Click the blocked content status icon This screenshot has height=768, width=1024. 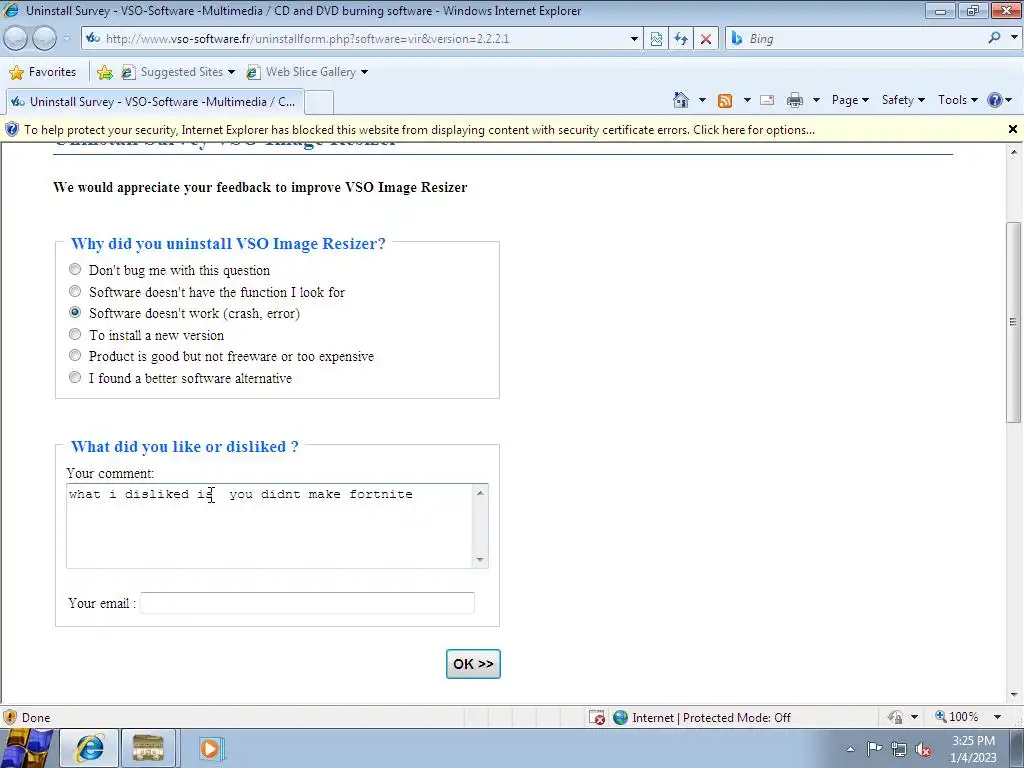[596, 717]
